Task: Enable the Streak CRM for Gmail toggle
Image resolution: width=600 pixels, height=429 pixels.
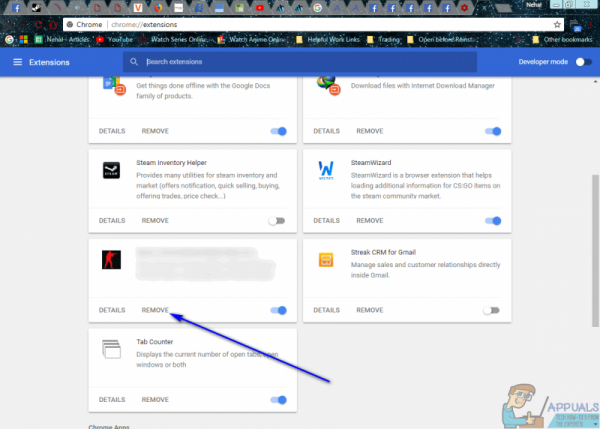Action: [x=491, y=310]
